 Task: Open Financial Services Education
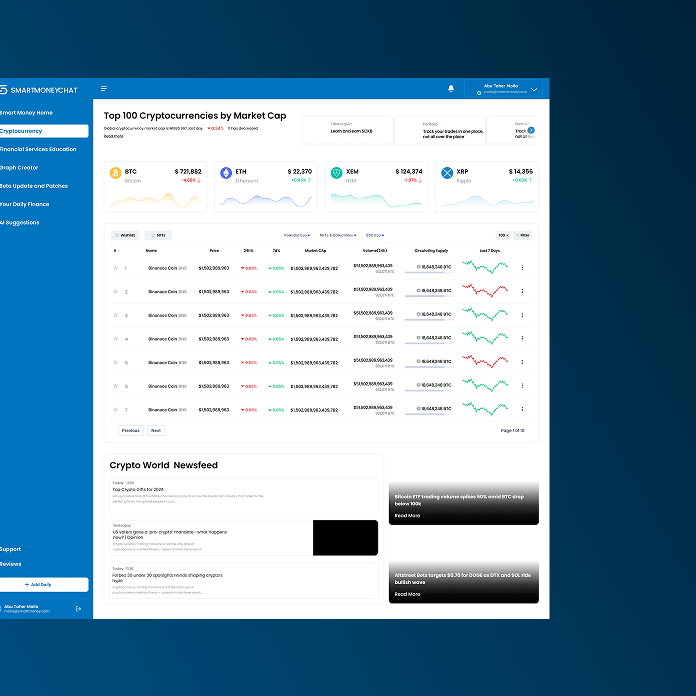click(38, 149)
